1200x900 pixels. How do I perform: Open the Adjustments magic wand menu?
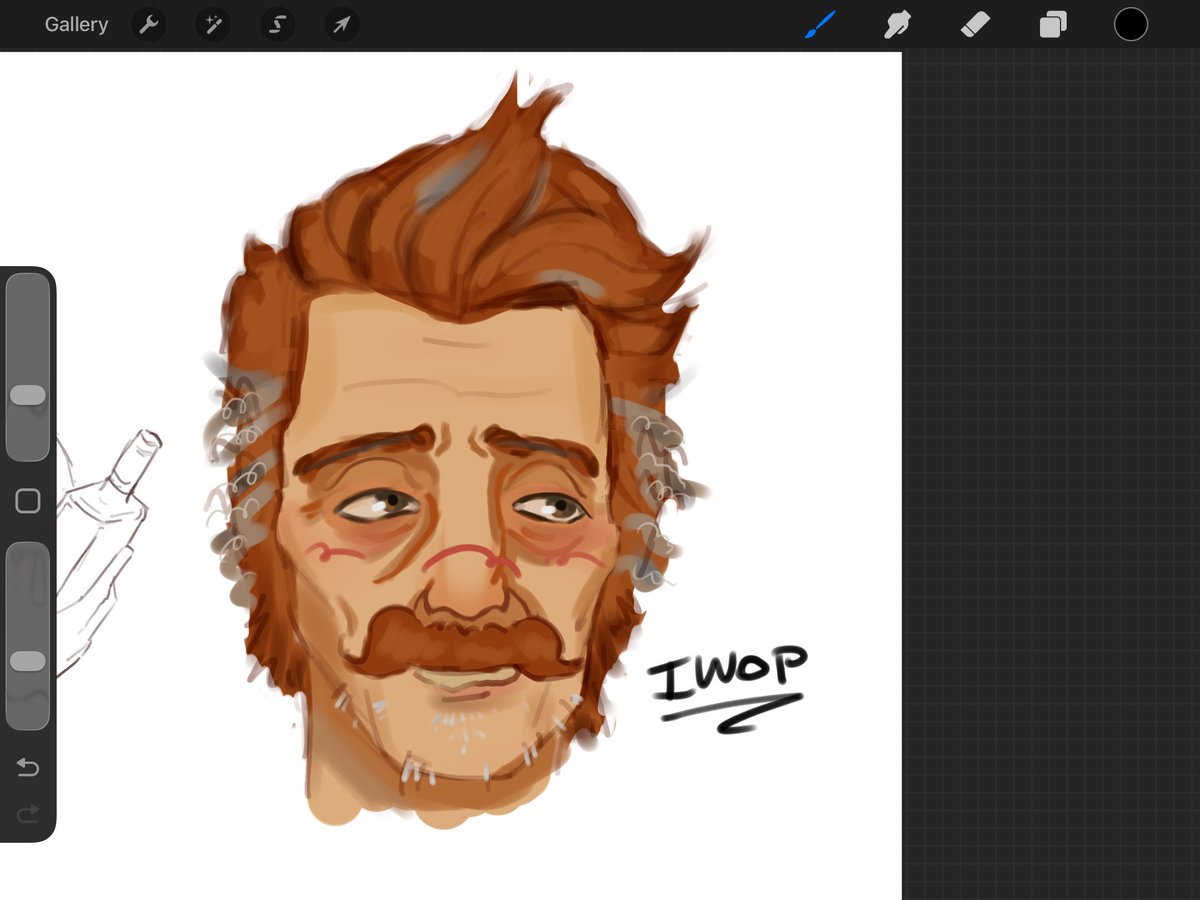coord(213,25)
